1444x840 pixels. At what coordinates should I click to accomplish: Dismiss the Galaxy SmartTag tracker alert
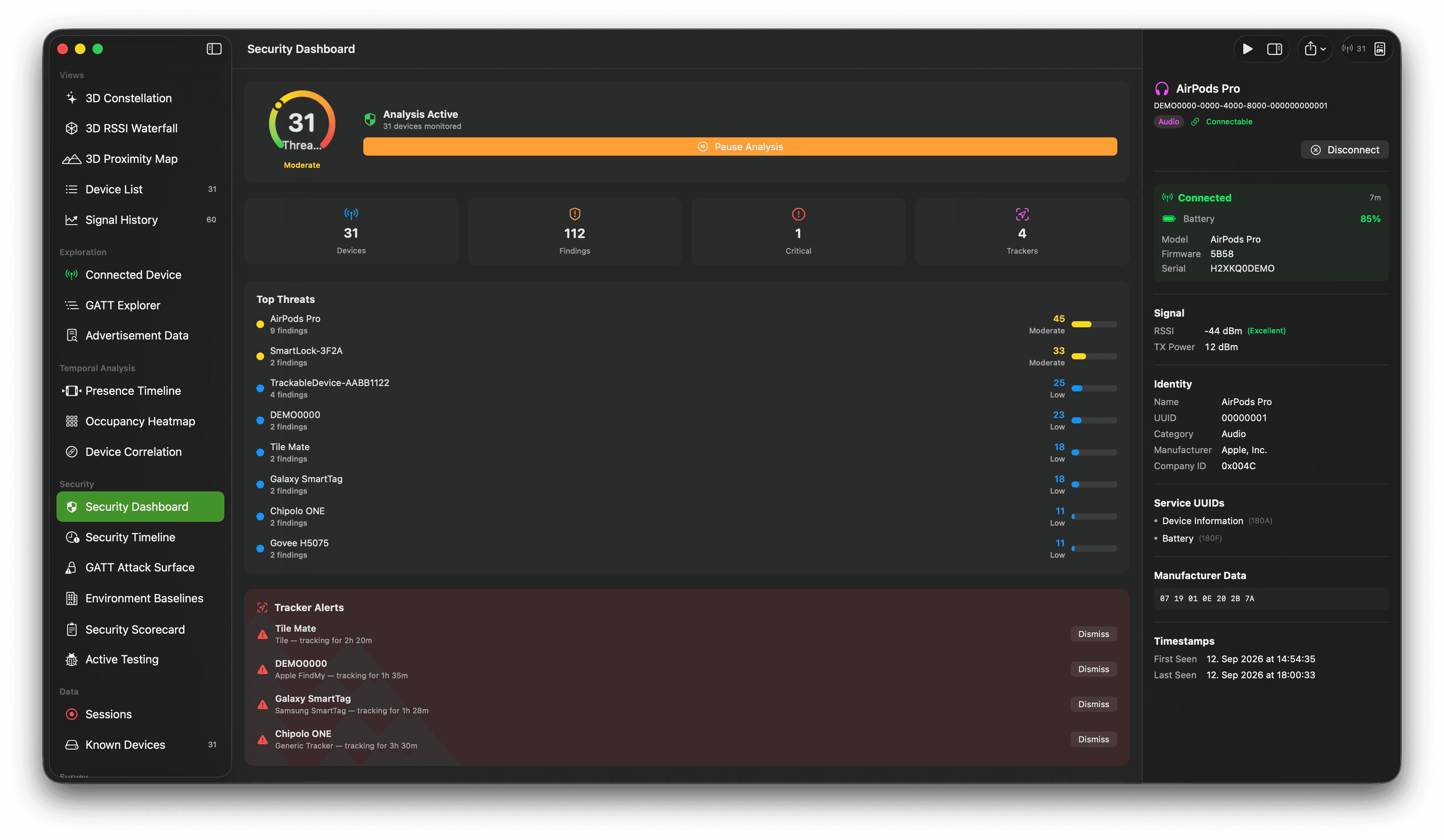[x=1093, y=704]
